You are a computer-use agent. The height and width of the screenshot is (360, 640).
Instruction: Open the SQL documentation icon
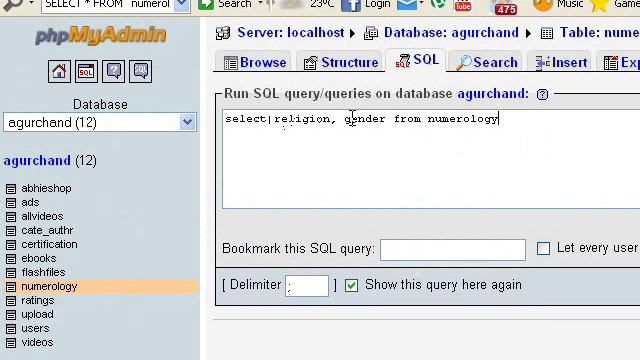click(140, 71)
